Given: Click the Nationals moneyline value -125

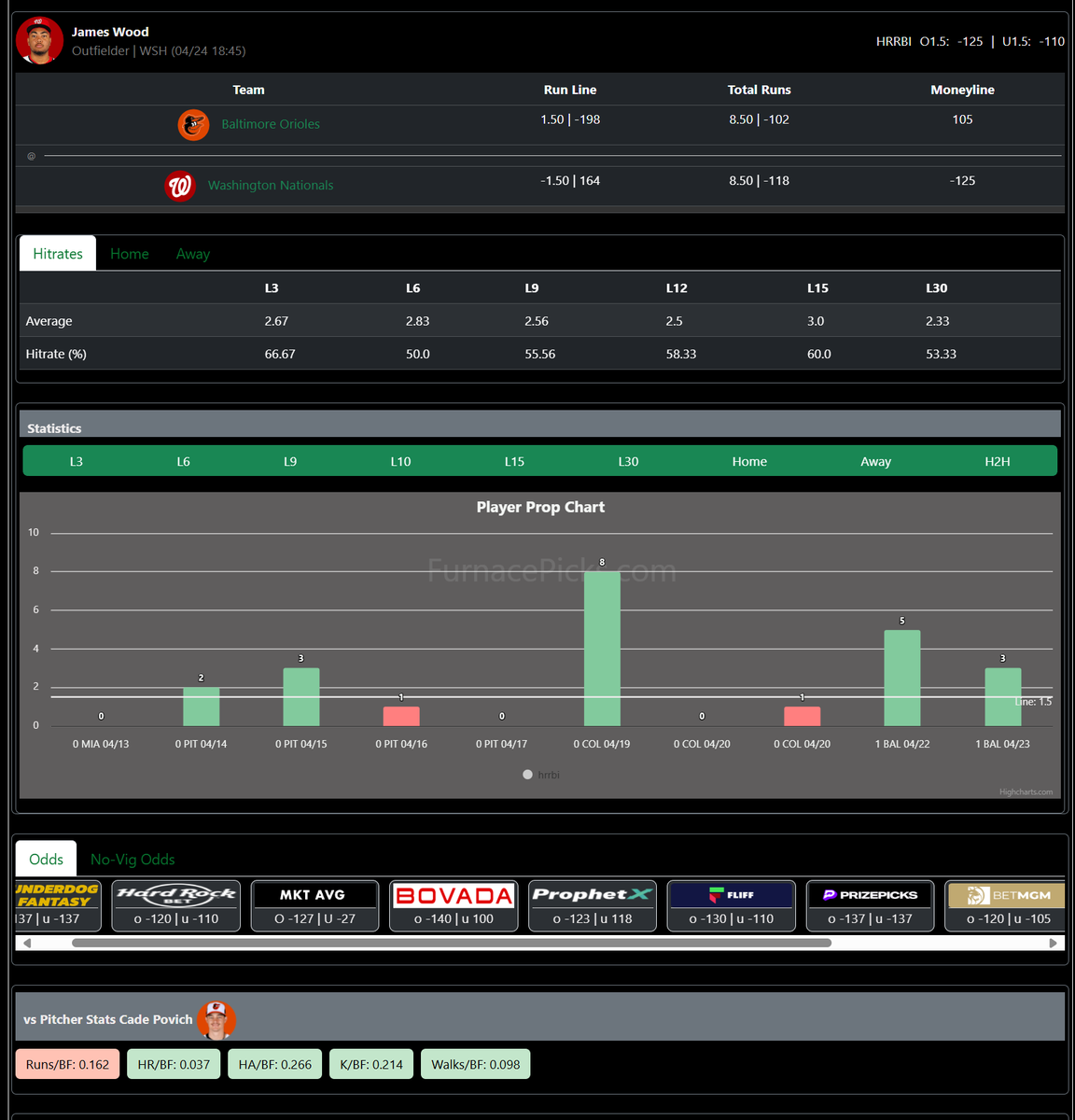Looking at the screenshot, I should point(962,181).
